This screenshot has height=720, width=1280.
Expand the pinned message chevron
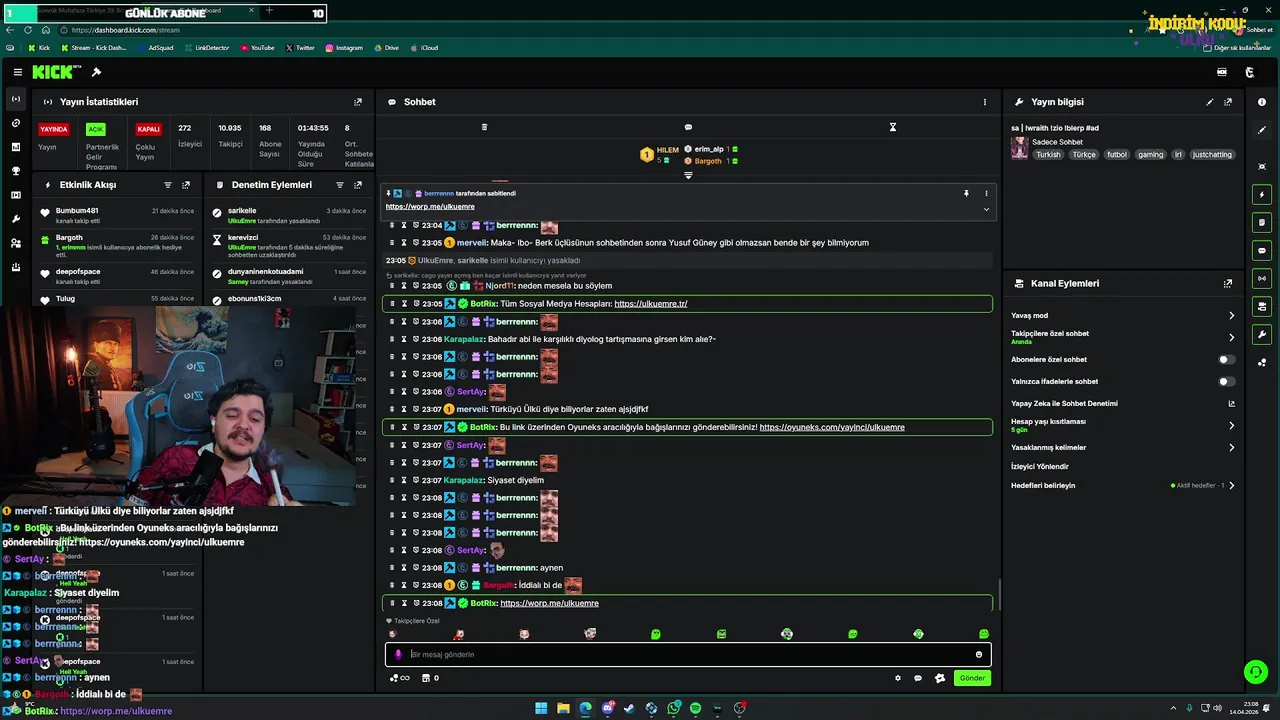pyautogui.click(x=986, y=209)
